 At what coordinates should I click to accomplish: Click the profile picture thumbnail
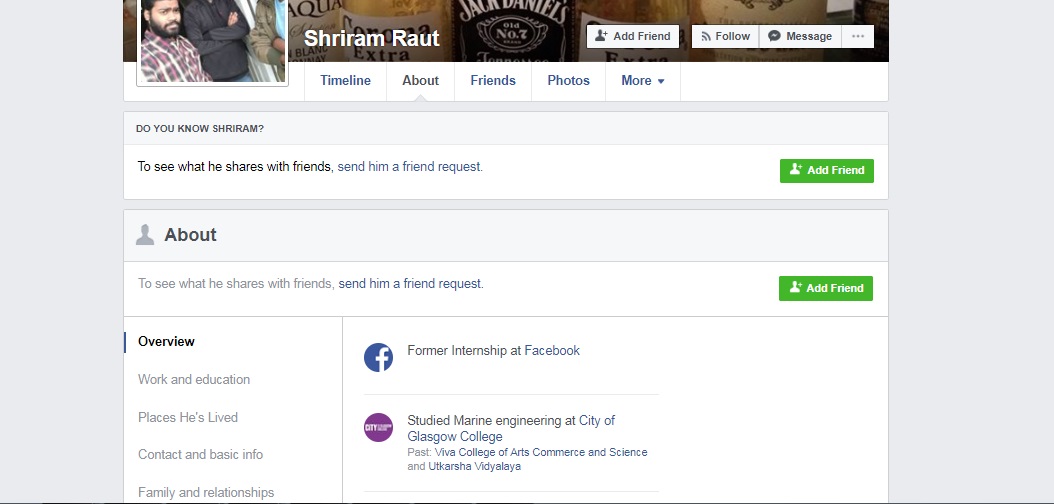[x=212, y=40]
